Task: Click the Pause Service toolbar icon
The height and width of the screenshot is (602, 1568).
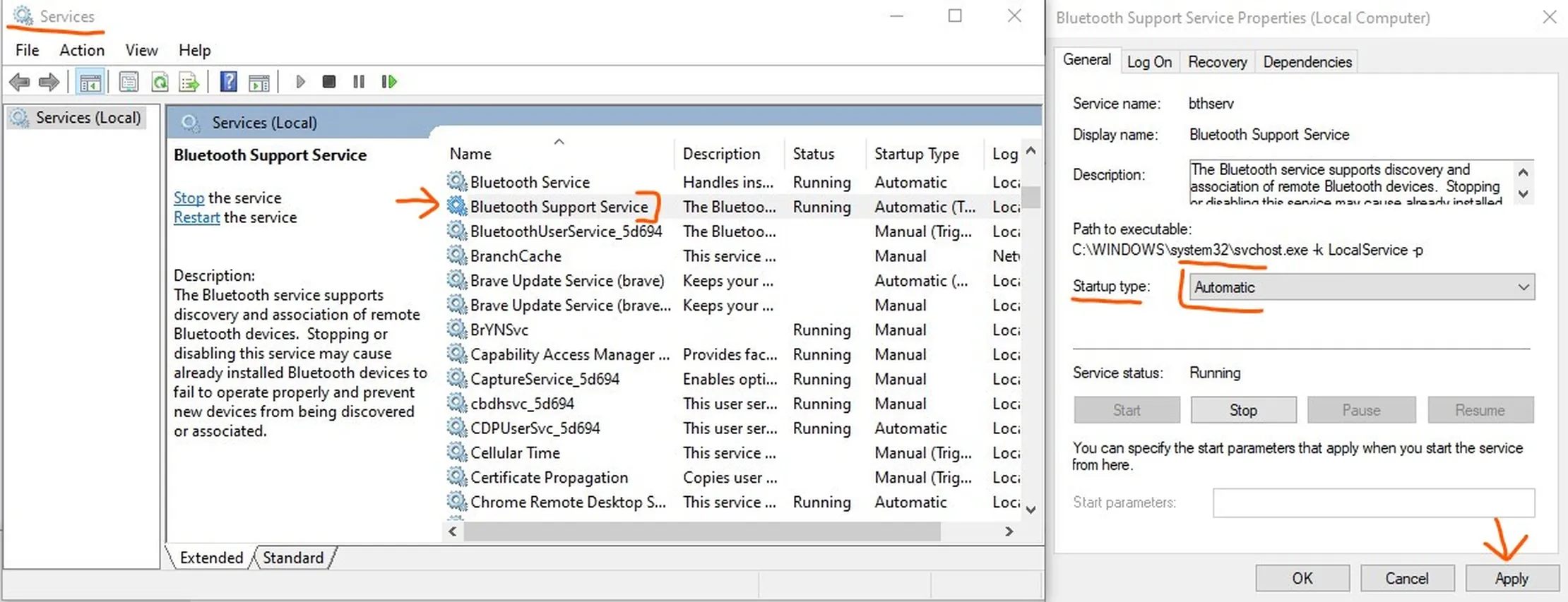Action: pyautogui.click(x=359, y=82)
